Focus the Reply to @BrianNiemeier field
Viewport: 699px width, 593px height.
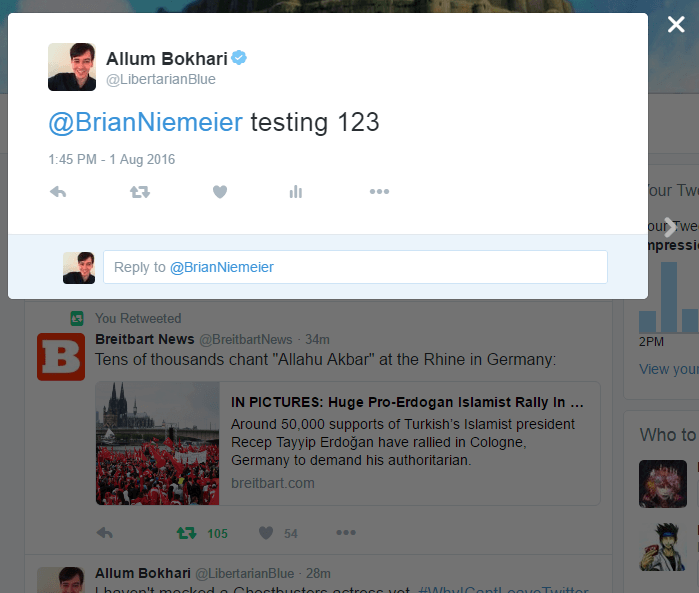(x=355, y=267)
